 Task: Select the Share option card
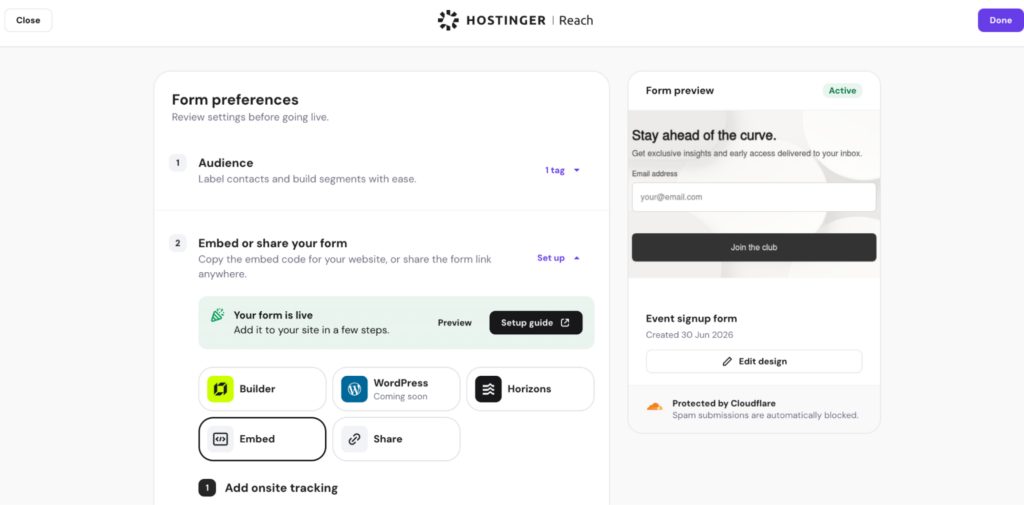tap(396, 439)
